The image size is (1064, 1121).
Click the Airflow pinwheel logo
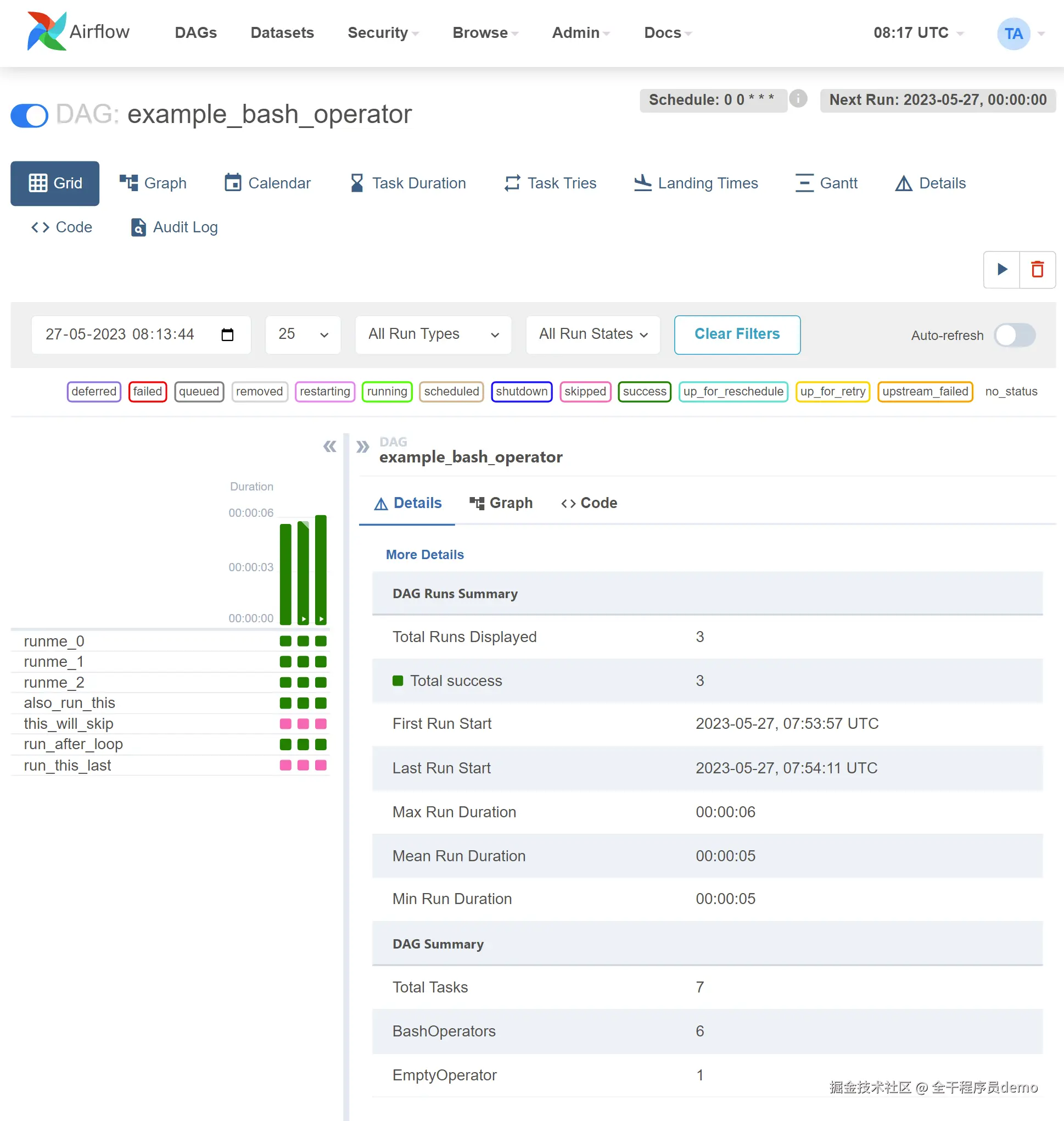pos(47,32)
